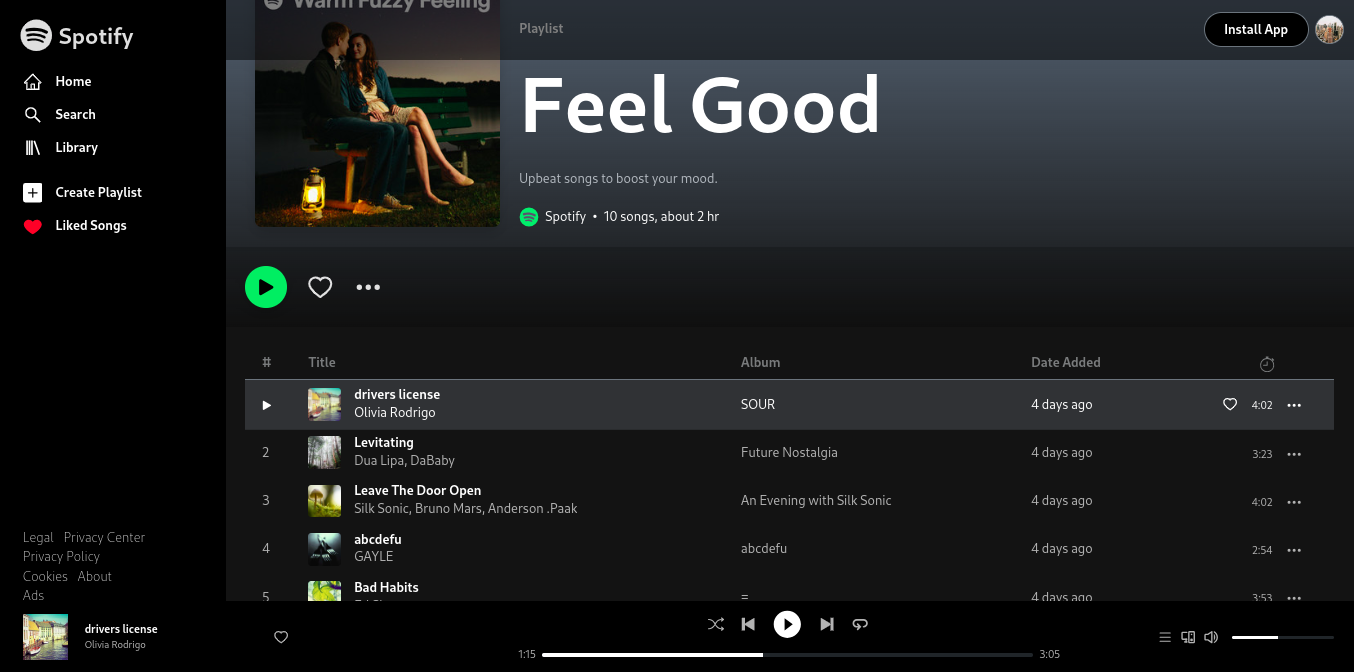Open the Privacy Center link

pyautogui.click(x=104, y=538)
